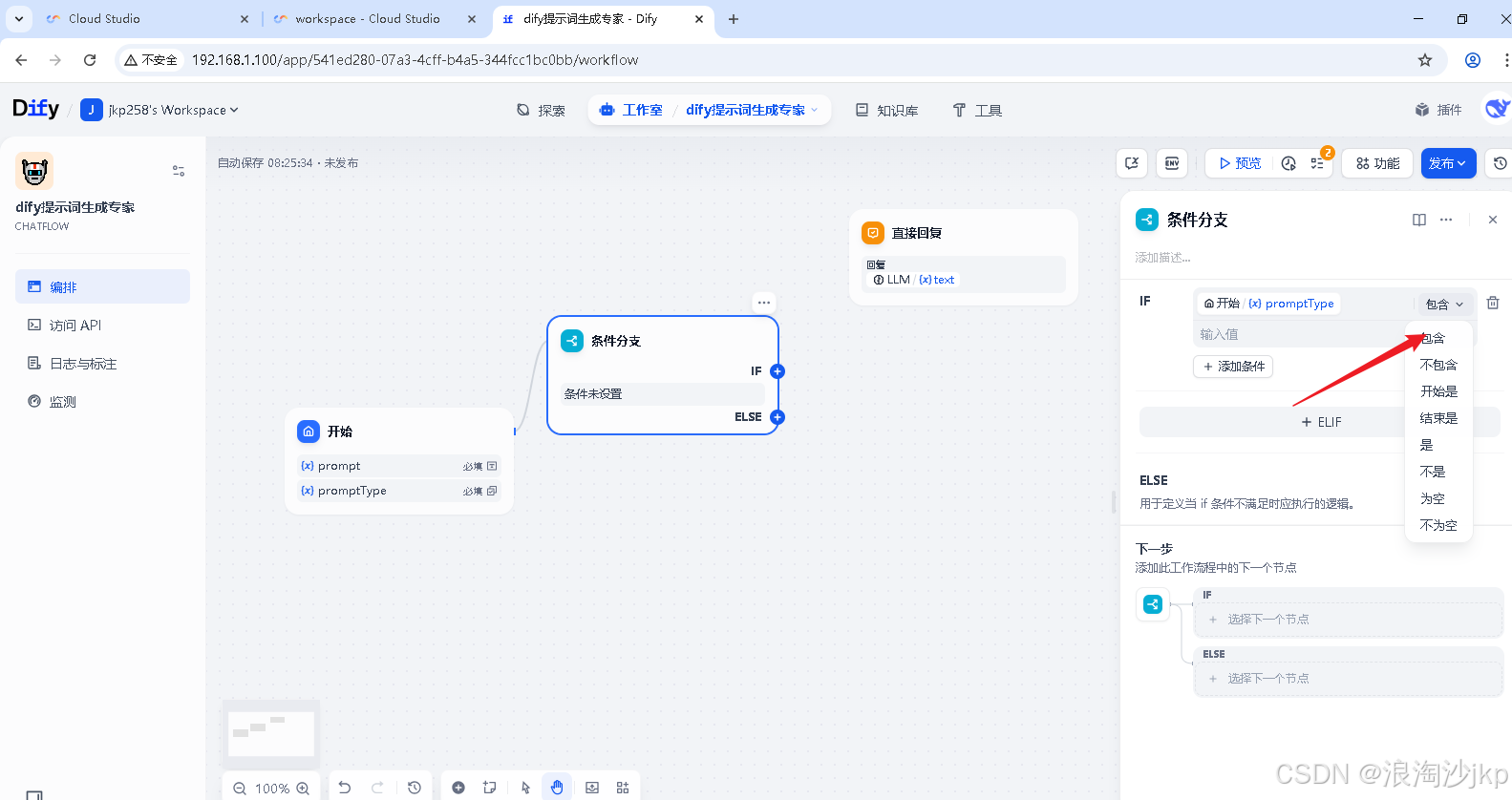The width and height of the screenshot is (1512, 800).
Task: Export canvas as image
Action: (592, 788)
